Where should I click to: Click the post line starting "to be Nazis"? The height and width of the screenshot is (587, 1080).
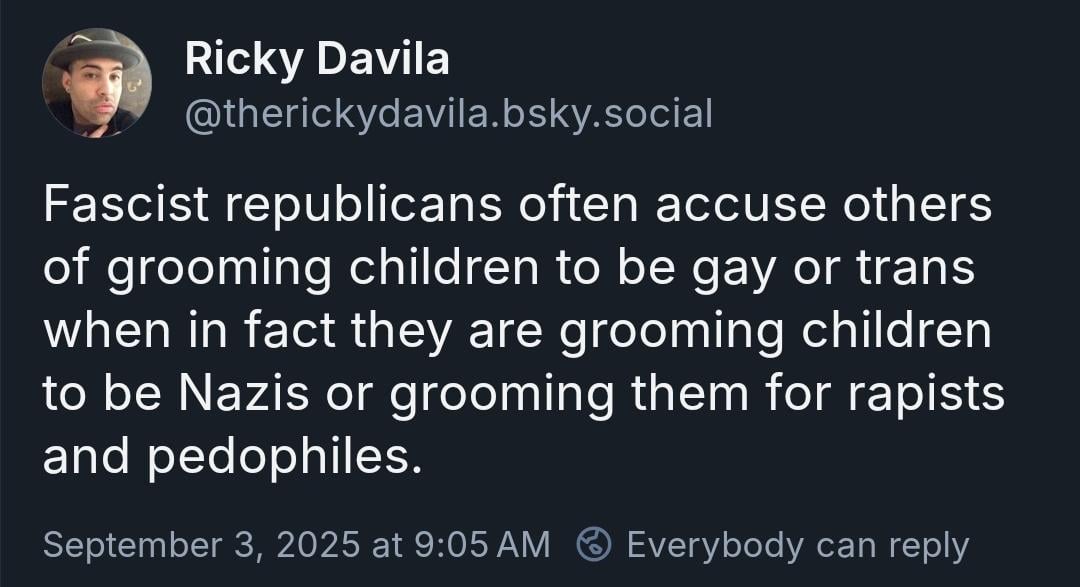tap(523, 395)
